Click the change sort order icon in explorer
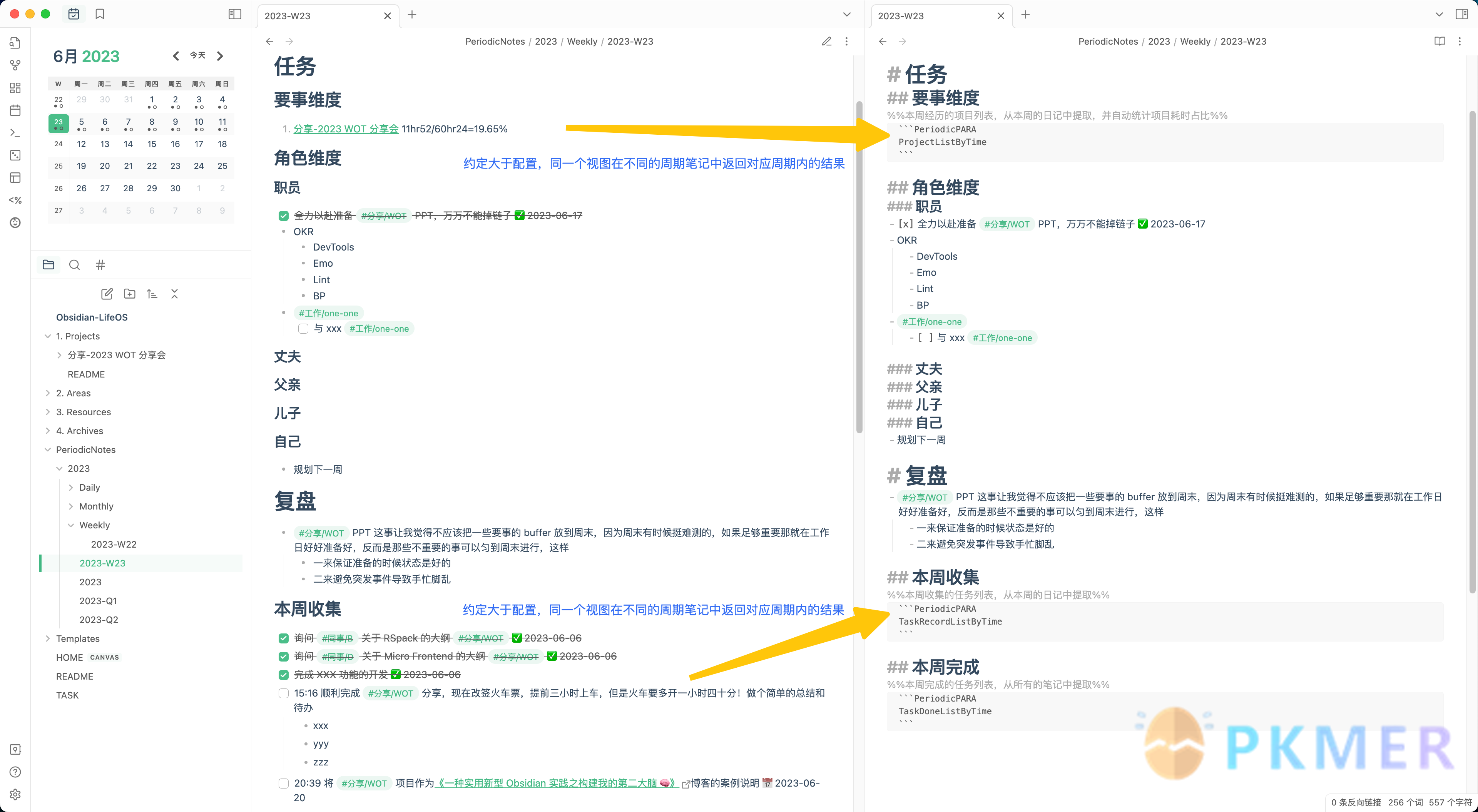Viewport: 1478px width, 812px height. click(152, 294)
